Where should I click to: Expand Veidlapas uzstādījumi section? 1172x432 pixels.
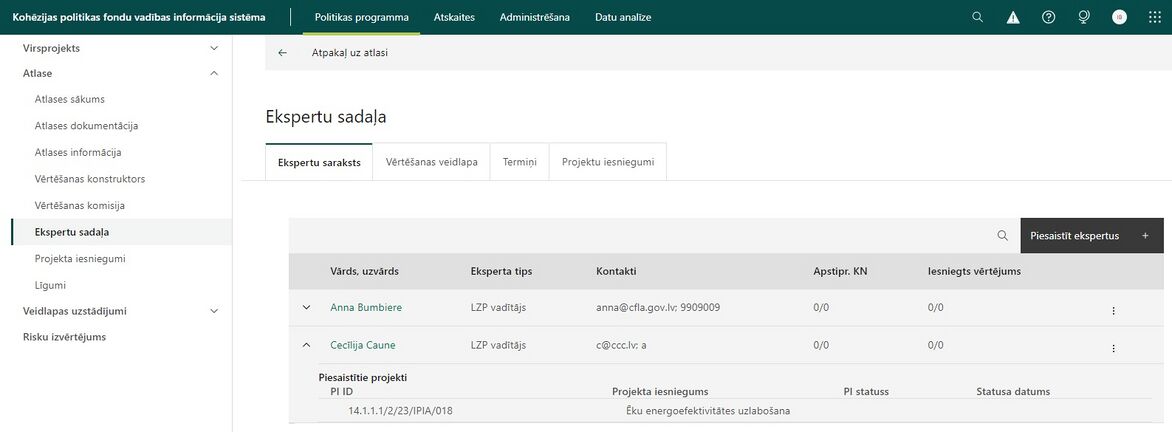coord(214,311)
